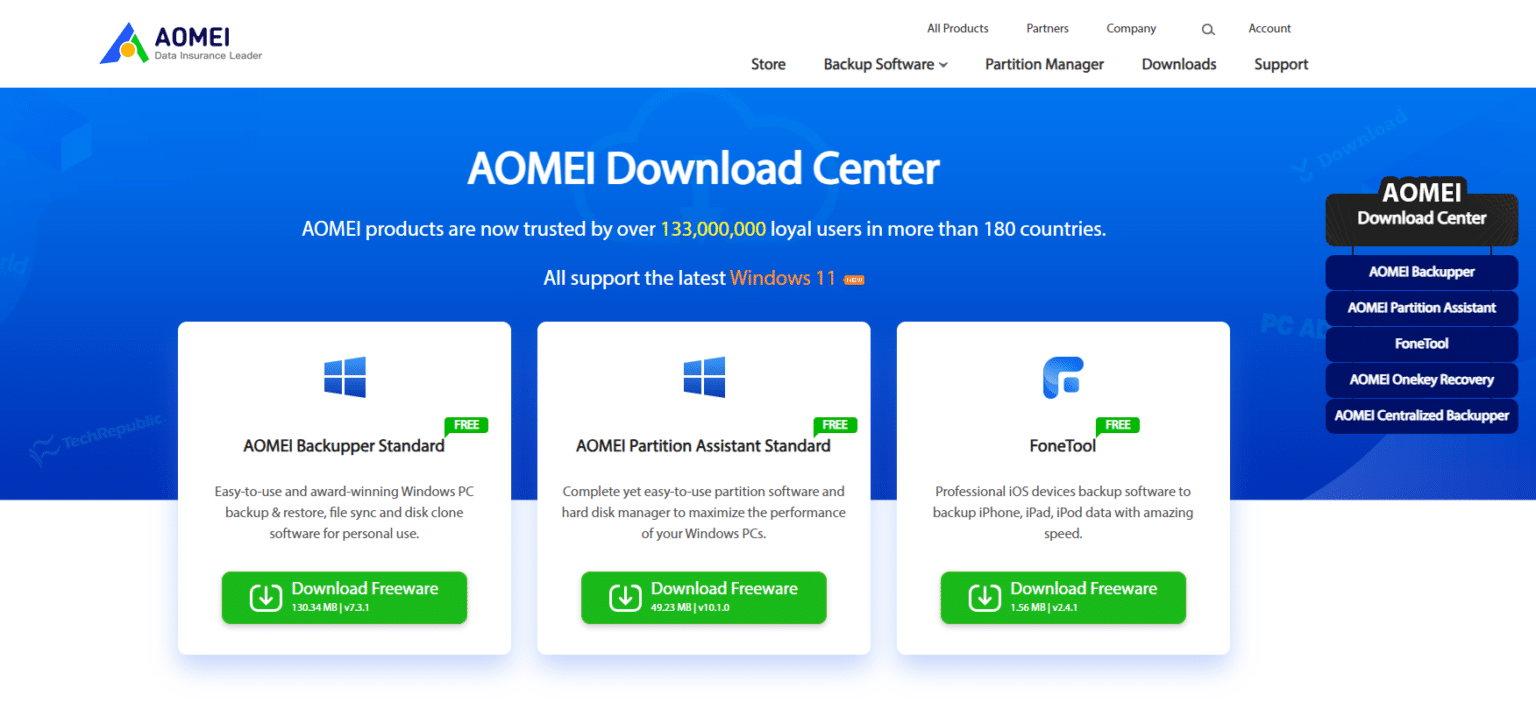Click the download arrow in Backupper's green button
This screenshot has width=1536, height=717.
tap(264, 597)
